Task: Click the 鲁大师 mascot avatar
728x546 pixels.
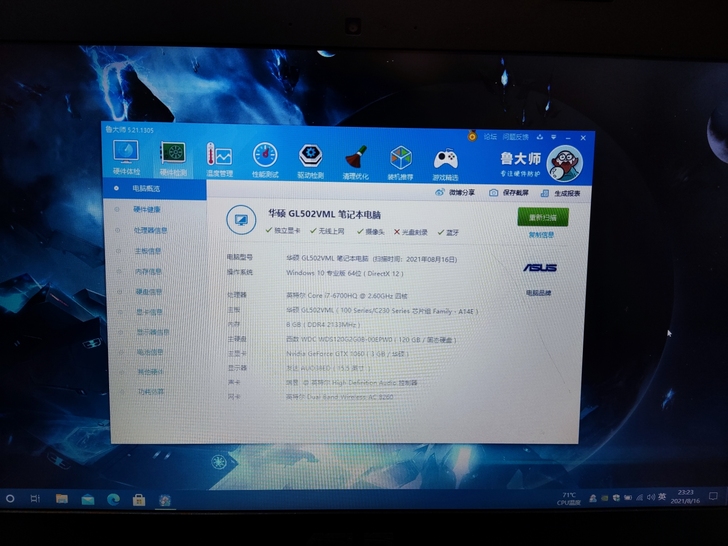Action: pos(564,164)
